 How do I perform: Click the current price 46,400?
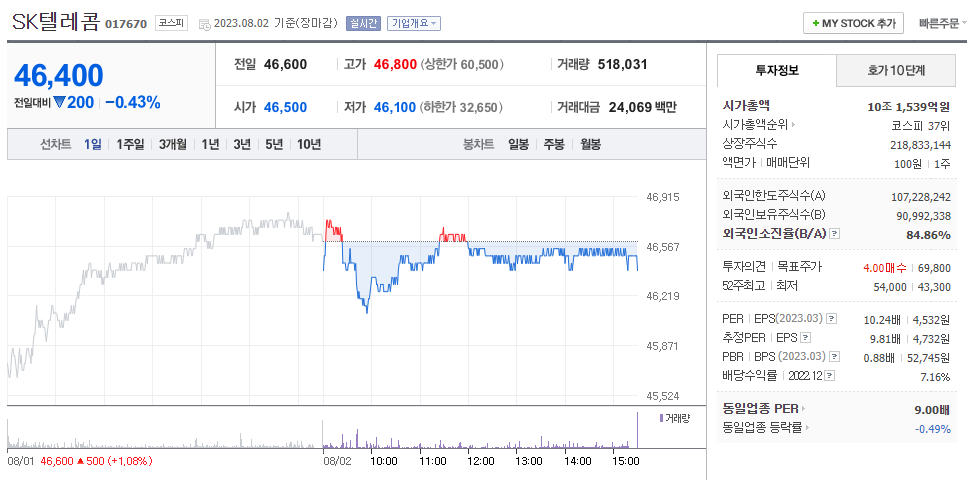tap(59, 75)
